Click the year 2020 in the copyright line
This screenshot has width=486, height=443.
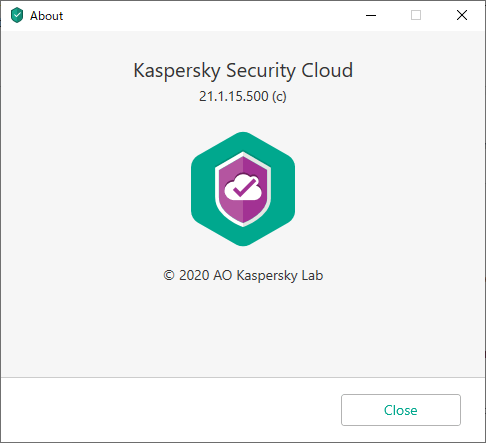tap(194, 275)
